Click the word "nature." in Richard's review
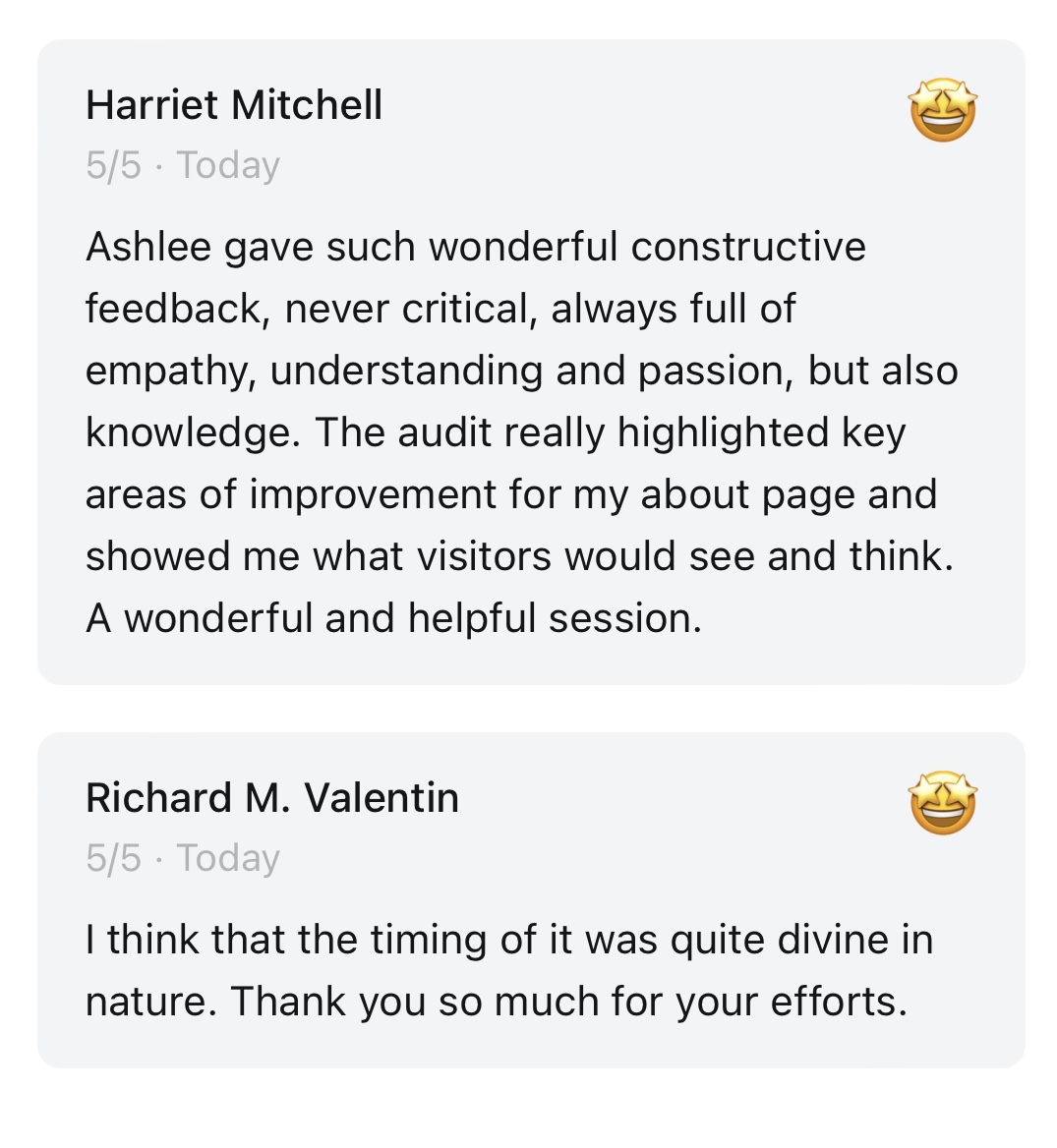 pos(150,1002)
